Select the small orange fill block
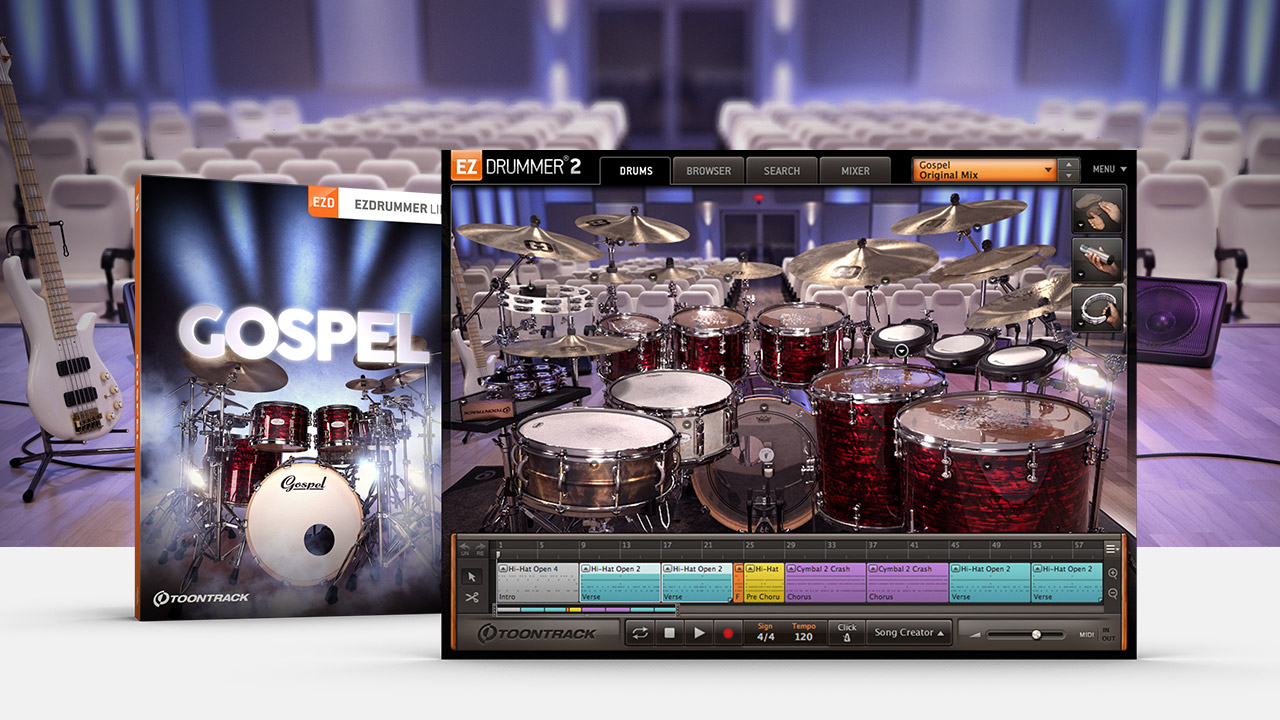The height and width of the screenshot is (720, 1280). click(738, 583)
